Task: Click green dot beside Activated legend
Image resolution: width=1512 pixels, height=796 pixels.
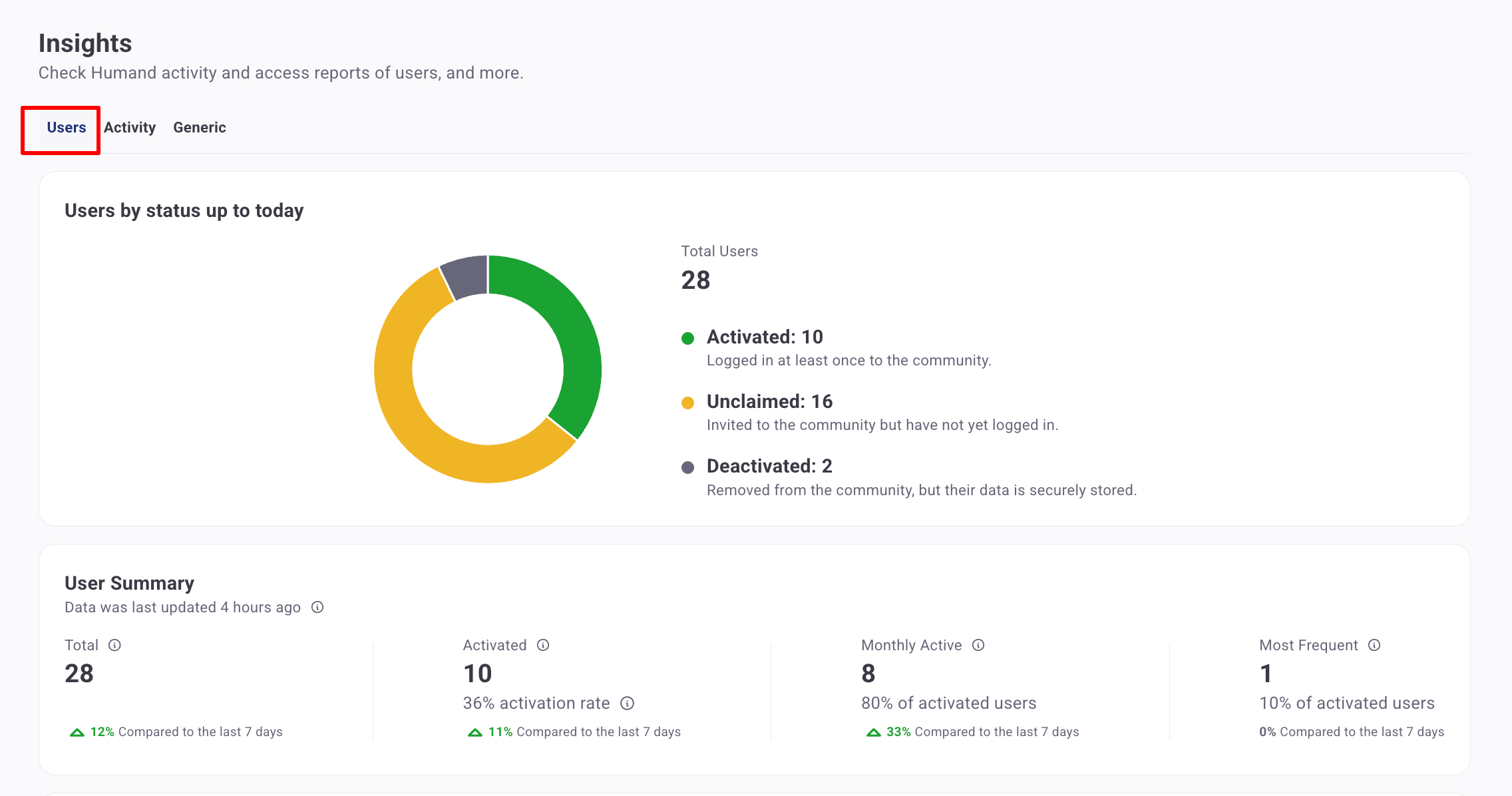Action: coord(688,338)
